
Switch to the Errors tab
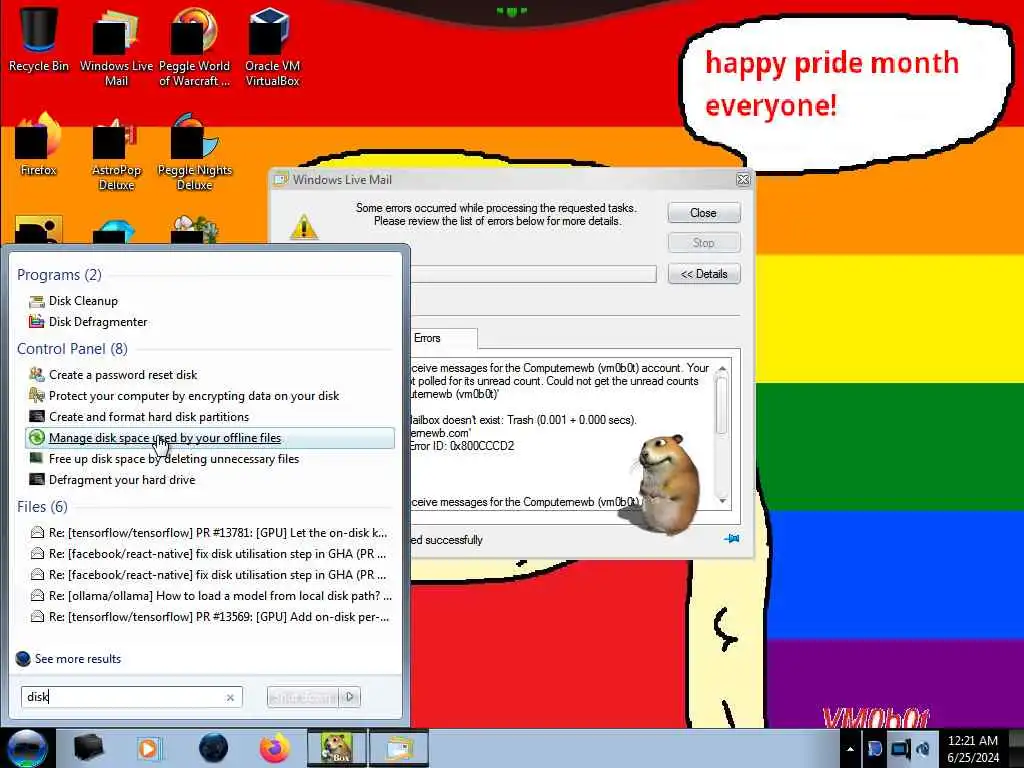[428, 338]
